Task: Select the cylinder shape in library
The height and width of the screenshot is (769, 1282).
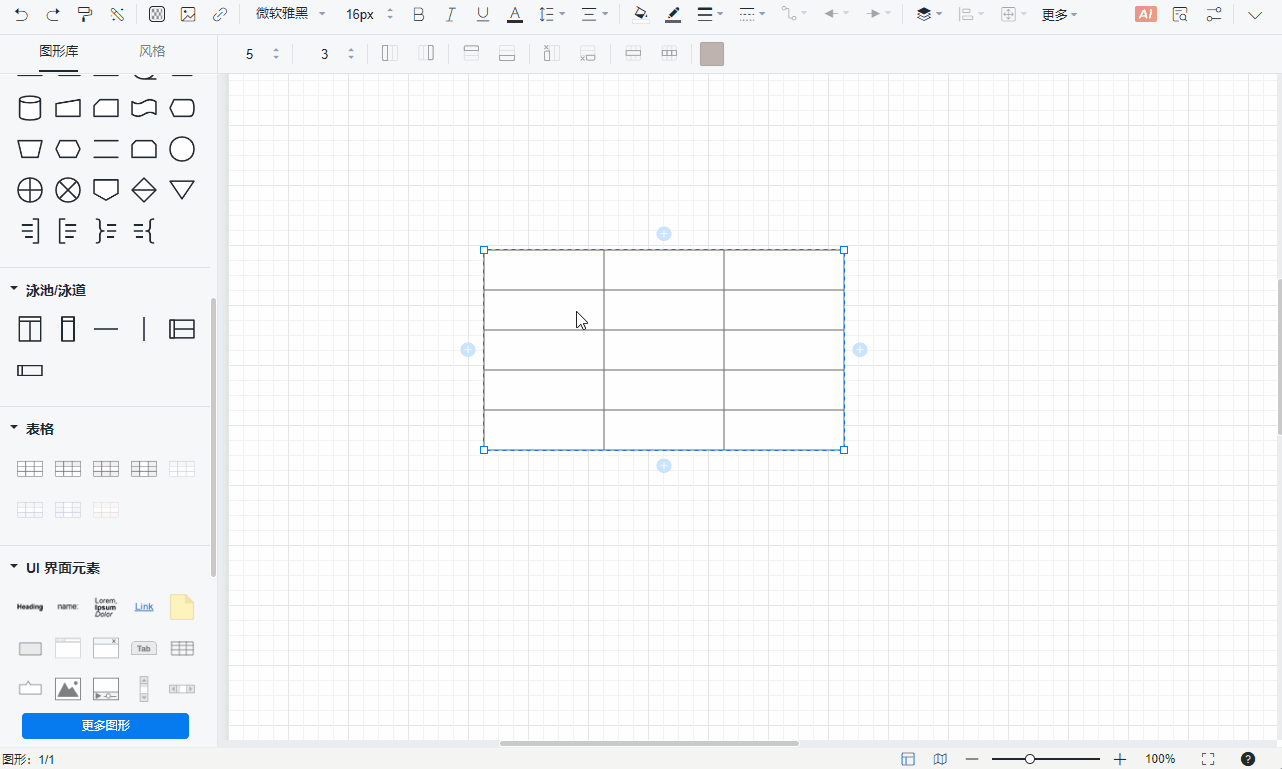Action: (30, 108)
